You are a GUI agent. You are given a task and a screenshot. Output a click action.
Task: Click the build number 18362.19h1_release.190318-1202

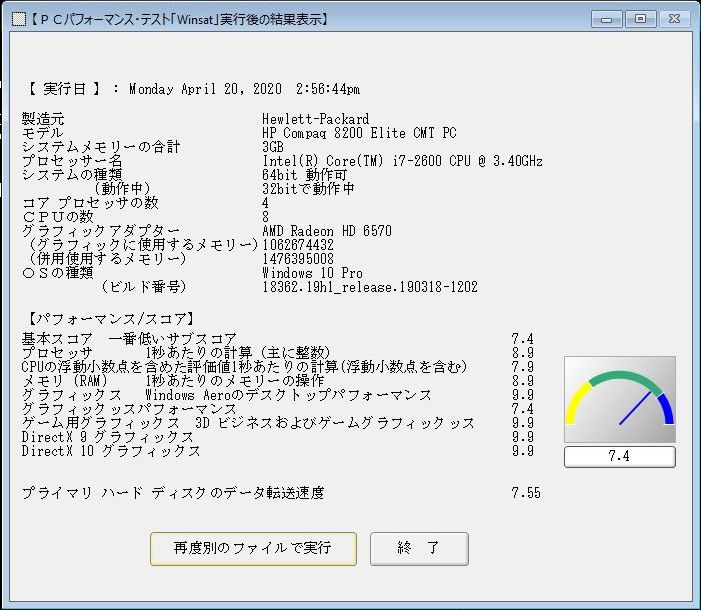pyautogui.click(x=370, y=287)
